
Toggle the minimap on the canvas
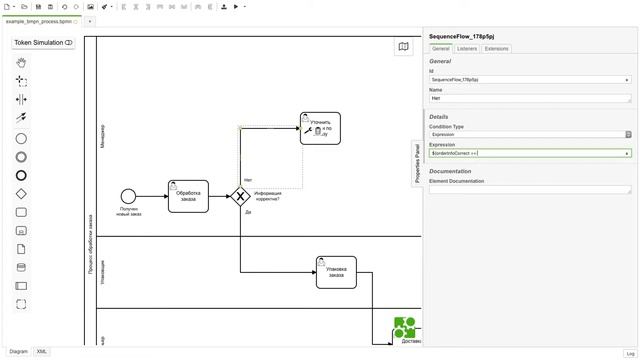point(403,47)
